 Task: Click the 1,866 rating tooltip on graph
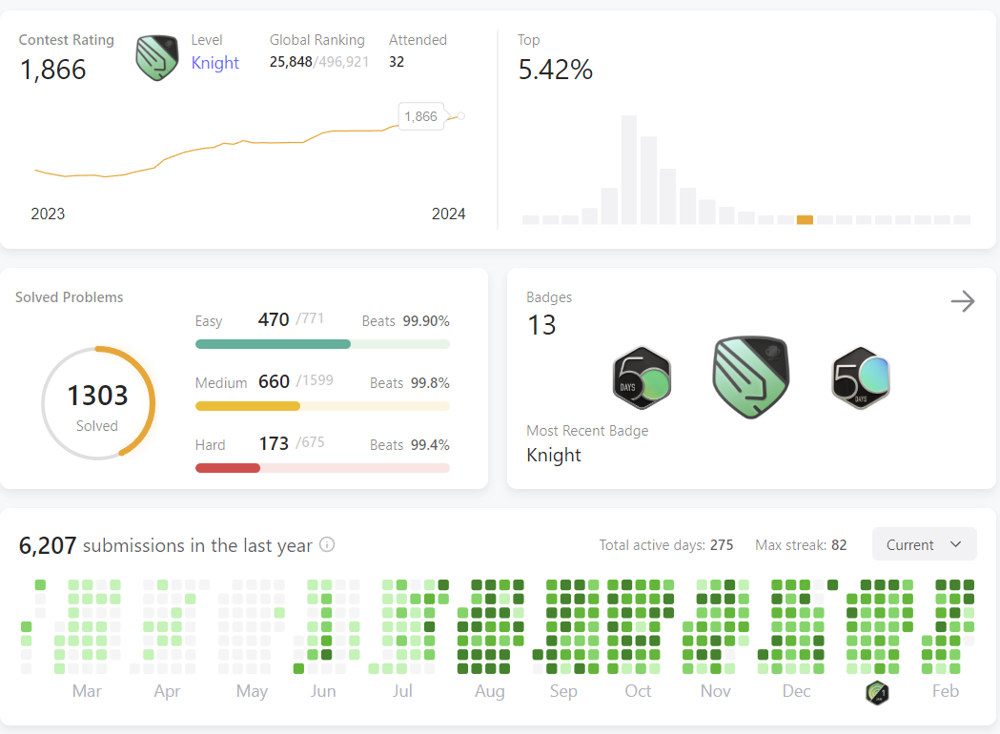pos(420,117)
